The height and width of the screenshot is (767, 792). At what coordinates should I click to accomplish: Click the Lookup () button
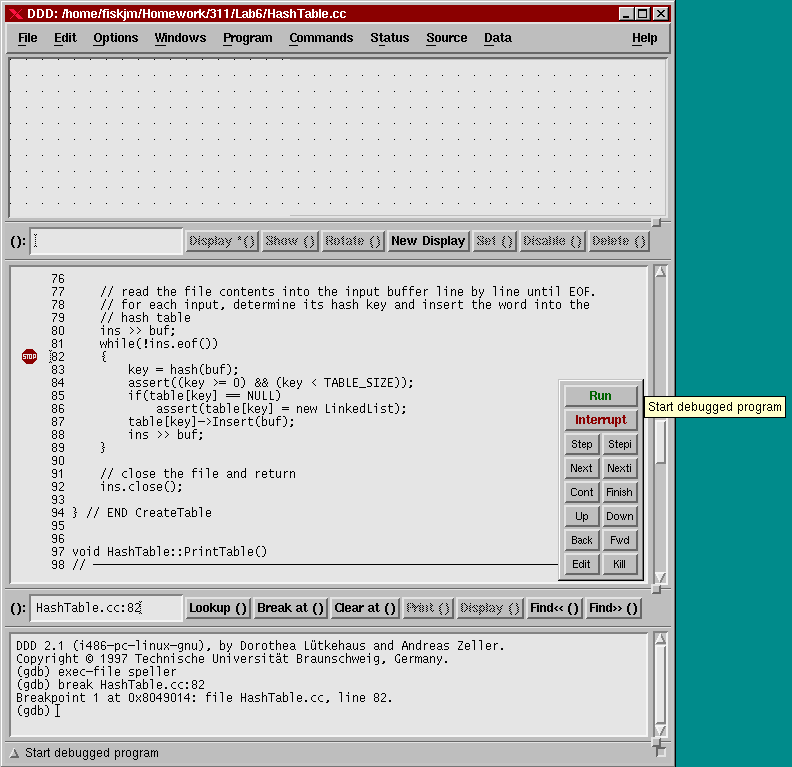pyautogui.click(x=217, y=608)
